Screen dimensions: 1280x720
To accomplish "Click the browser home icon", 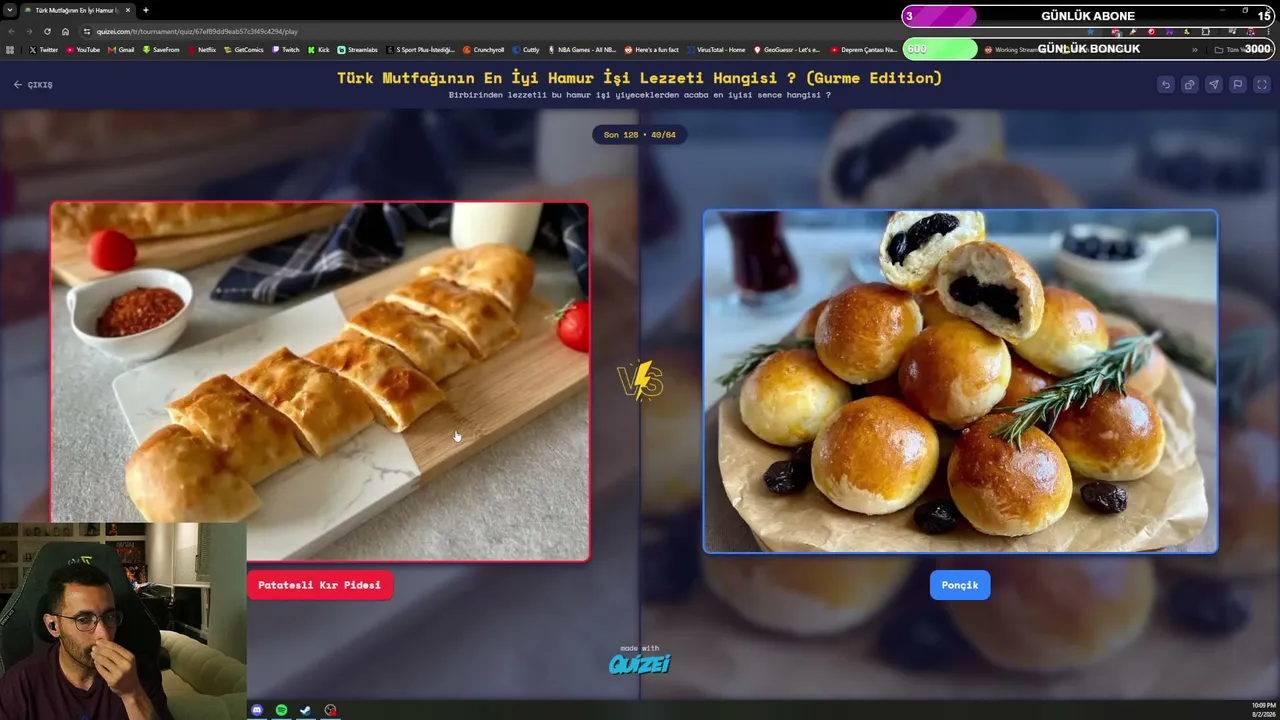I will coord(66,31).
